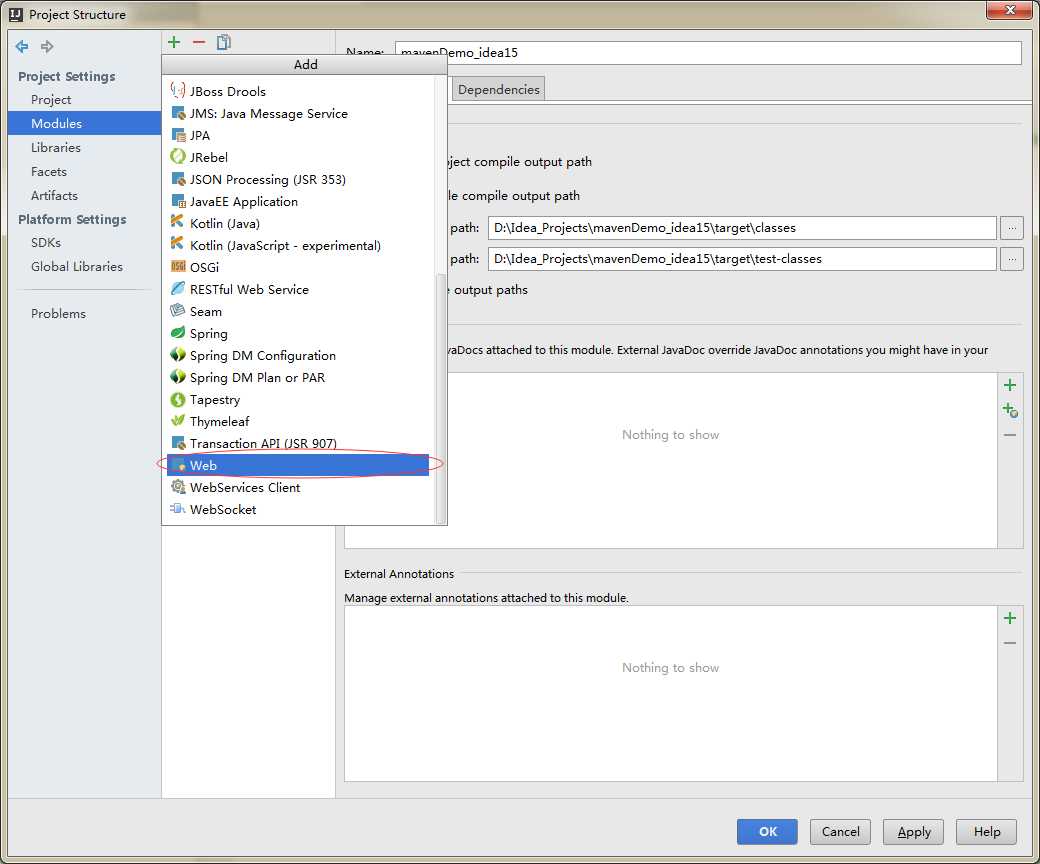Click the Spring DM Plan or PAR icon
The width and height of the screenshot is (1040, 864).
pyautogui.click(x=178, y=377)
